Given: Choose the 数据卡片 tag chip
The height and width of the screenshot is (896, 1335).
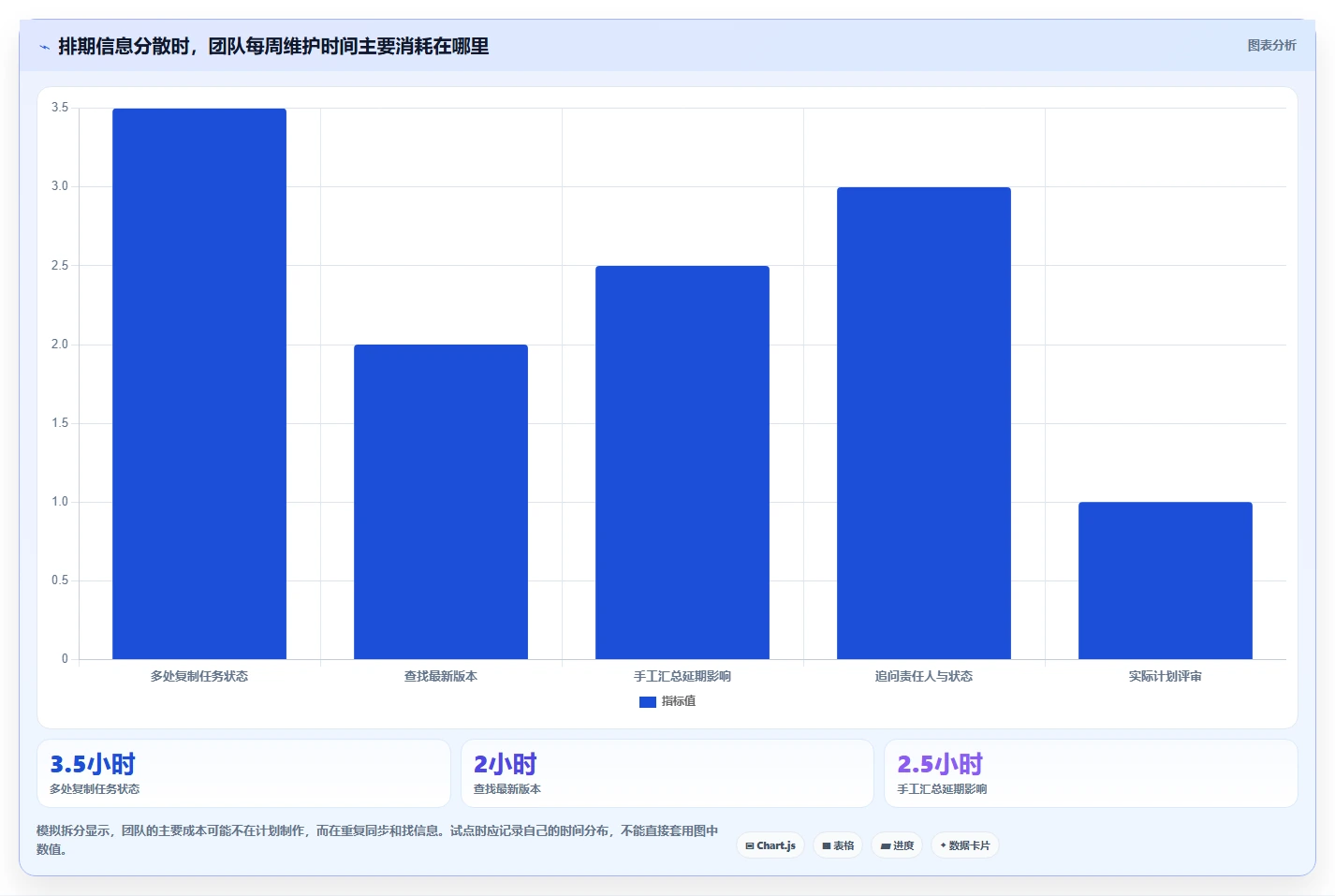Looking at the screenshot, I should tap(965, 845).
